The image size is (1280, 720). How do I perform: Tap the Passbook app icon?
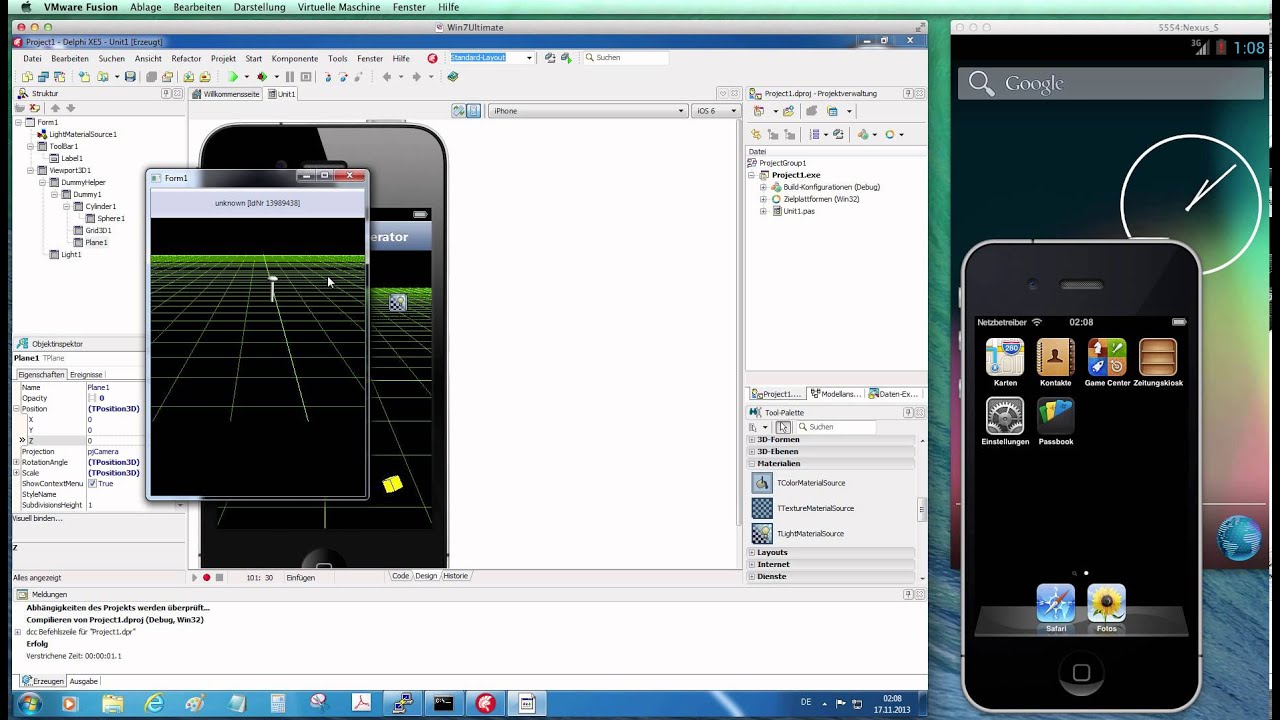[1055, 416]
